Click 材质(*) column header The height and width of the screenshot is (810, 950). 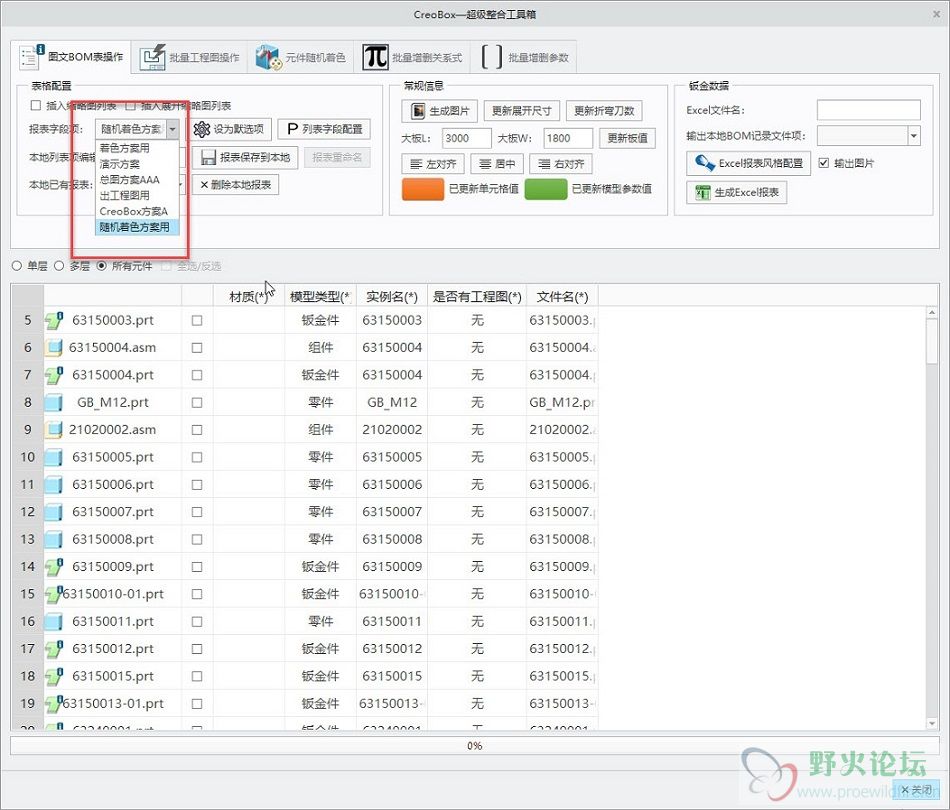248,296
